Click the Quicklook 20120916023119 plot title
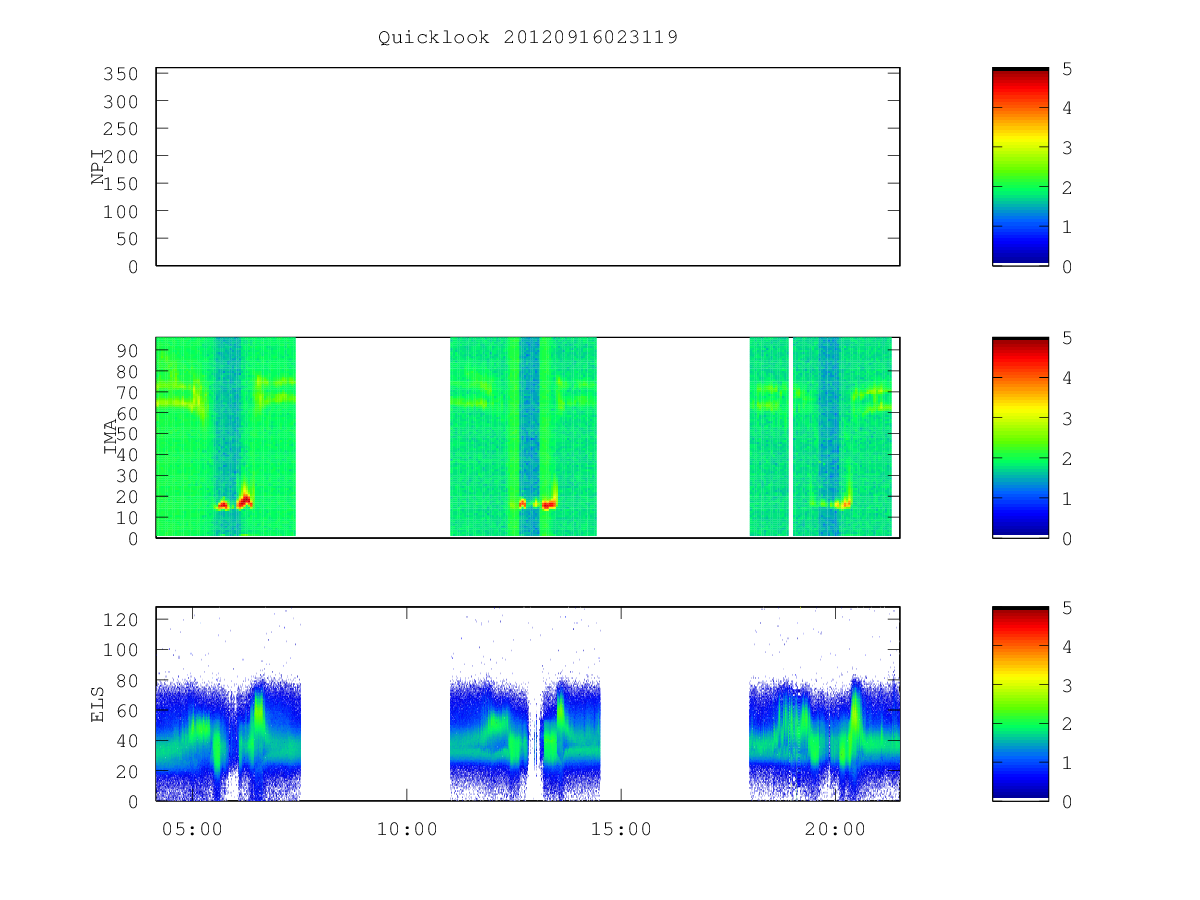The width and height of the screenshot is (1200, 900). tap(528, 38)
